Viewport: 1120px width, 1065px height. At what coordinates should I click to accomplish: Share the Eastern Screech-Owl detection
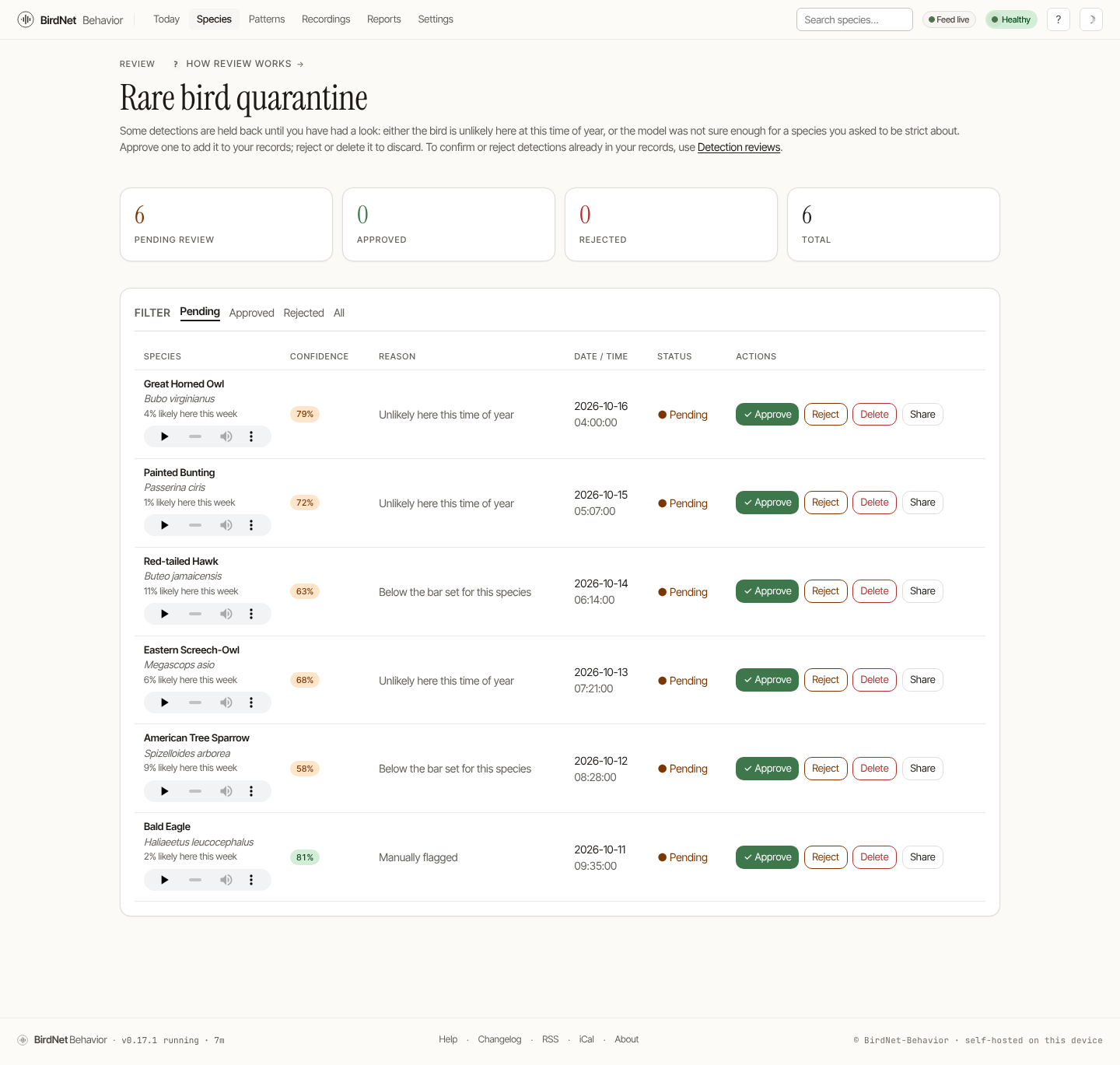tap(922, 680)
